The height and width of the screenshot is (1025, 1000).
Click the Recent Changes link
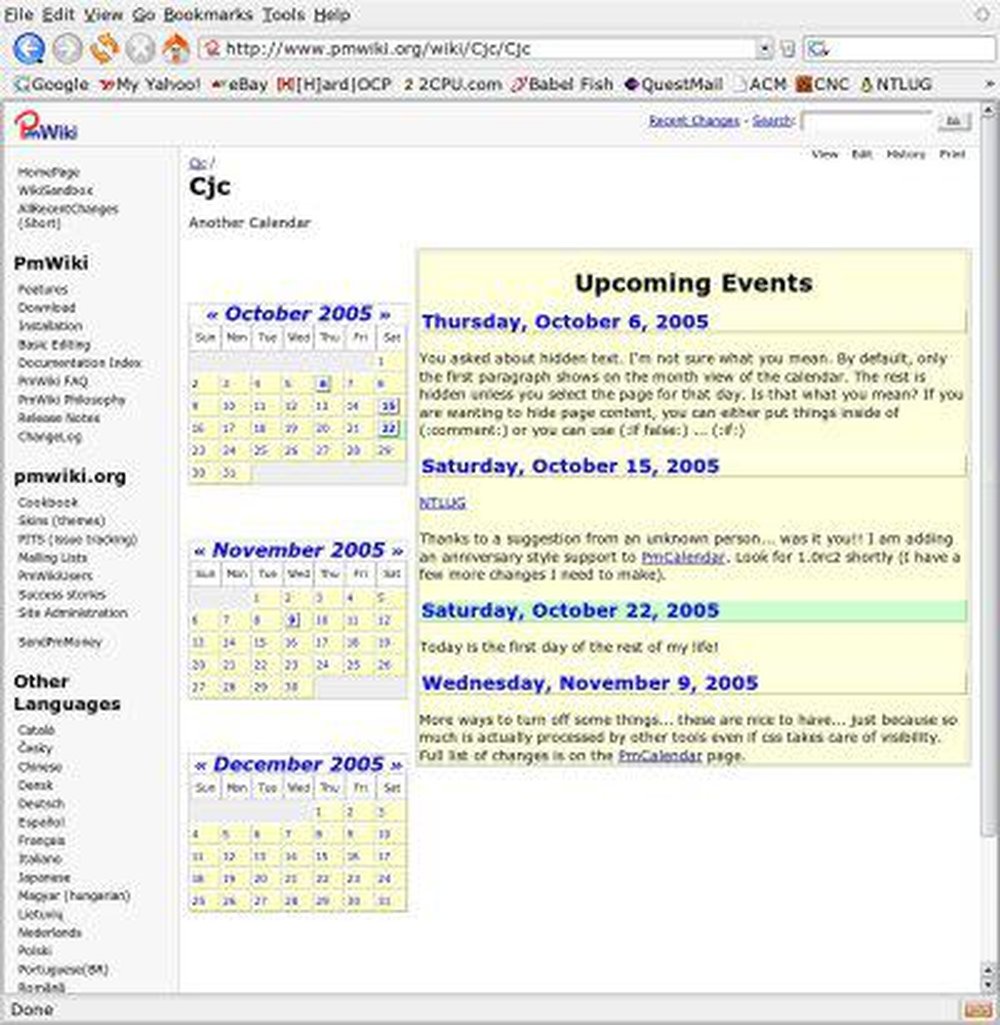click(x=693, y=121)
